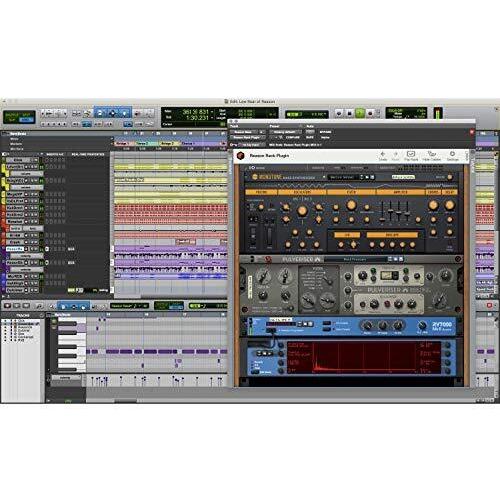Select the Zoomer magnifier in MIDI editor toolbar
The image size is (500, 500).
[x=39, y=305]
